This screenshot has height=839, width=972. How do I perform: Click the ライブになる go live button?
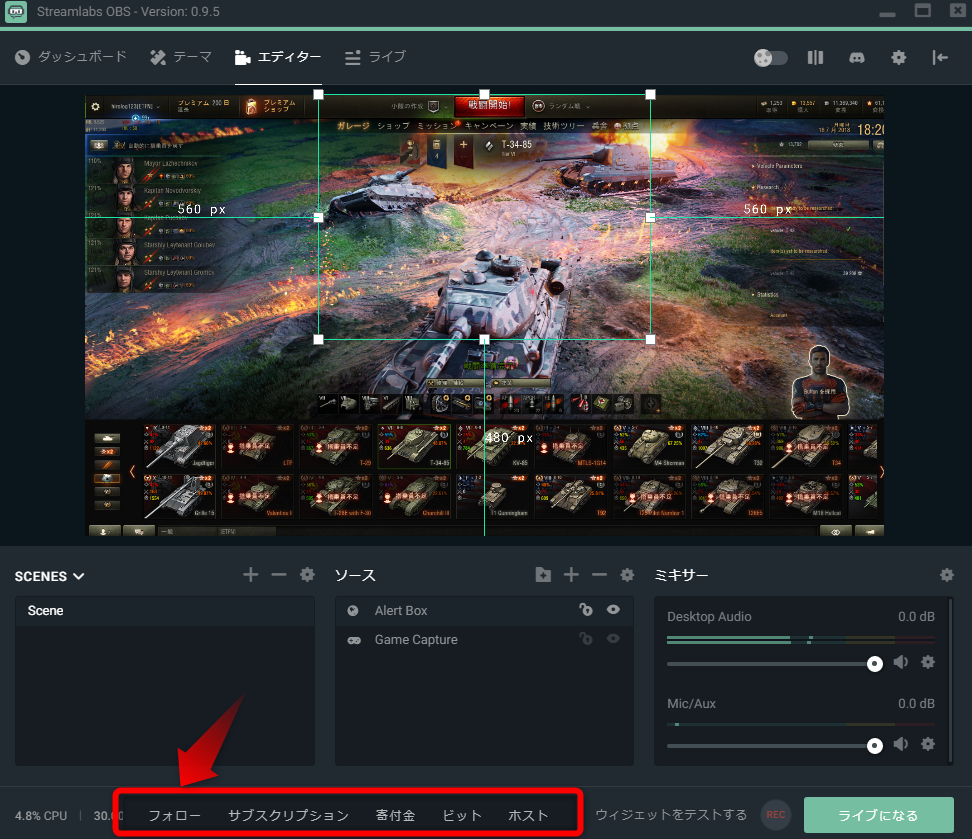pyautogui.click(x=878, y=815)
